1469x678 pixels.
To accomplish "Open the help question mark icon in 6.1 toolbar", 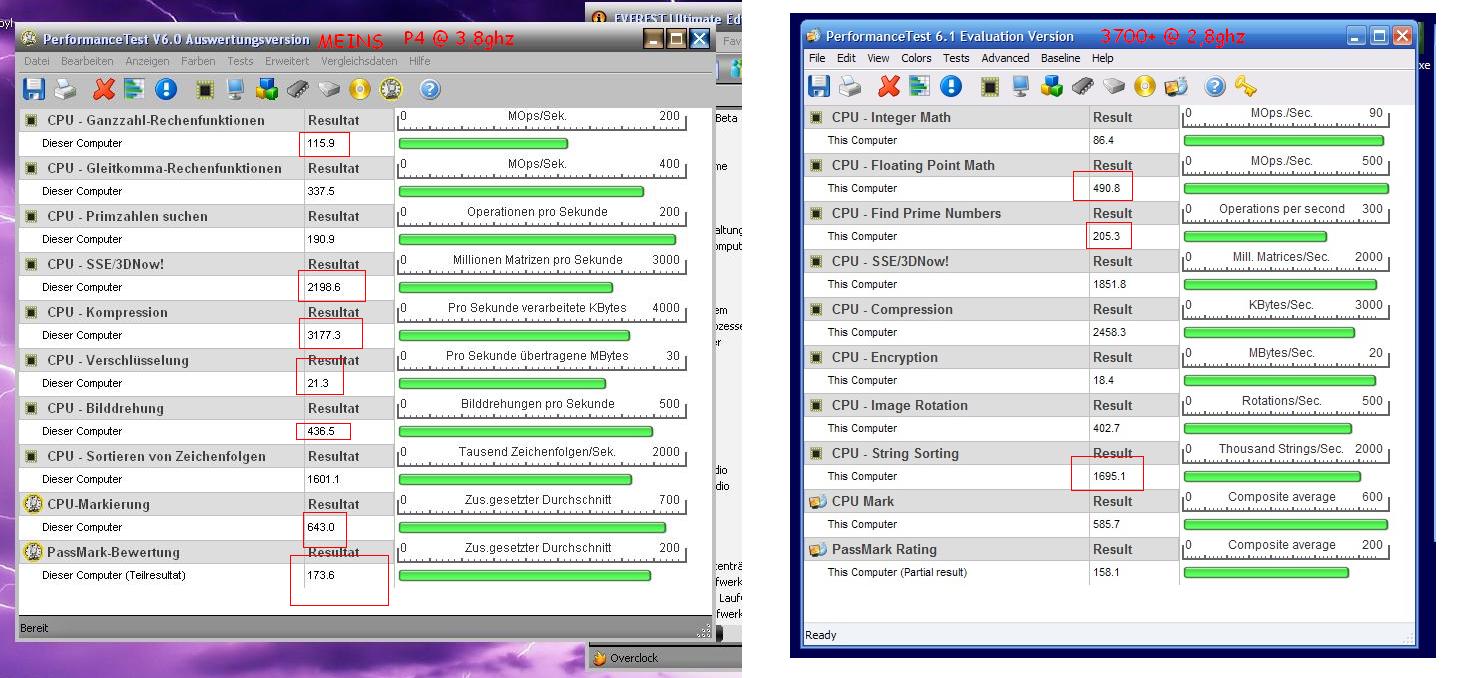I will (1215, 86).
